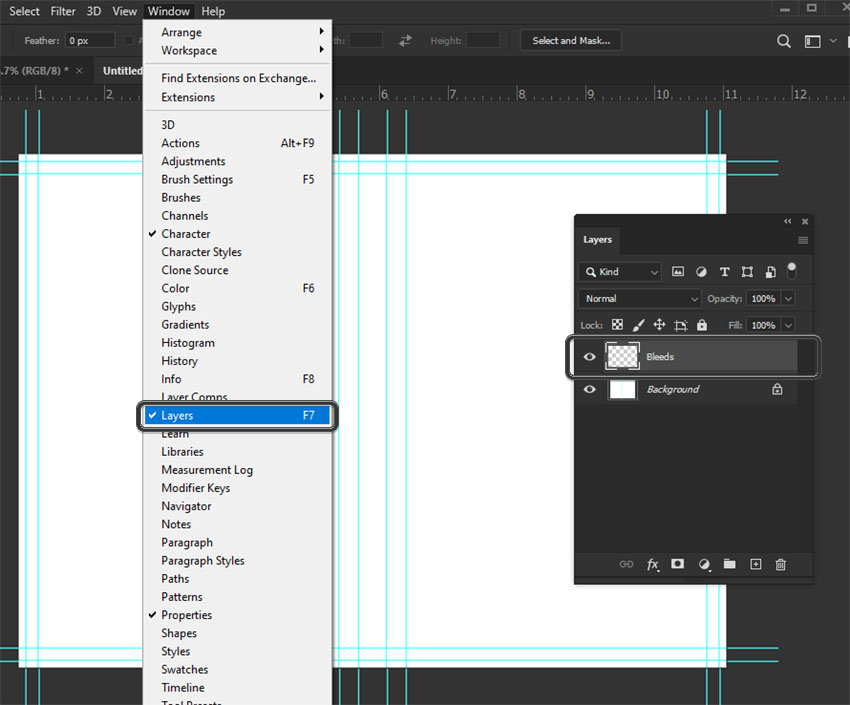
Task: Delete layer trash icon
Action: pos(781,565)
